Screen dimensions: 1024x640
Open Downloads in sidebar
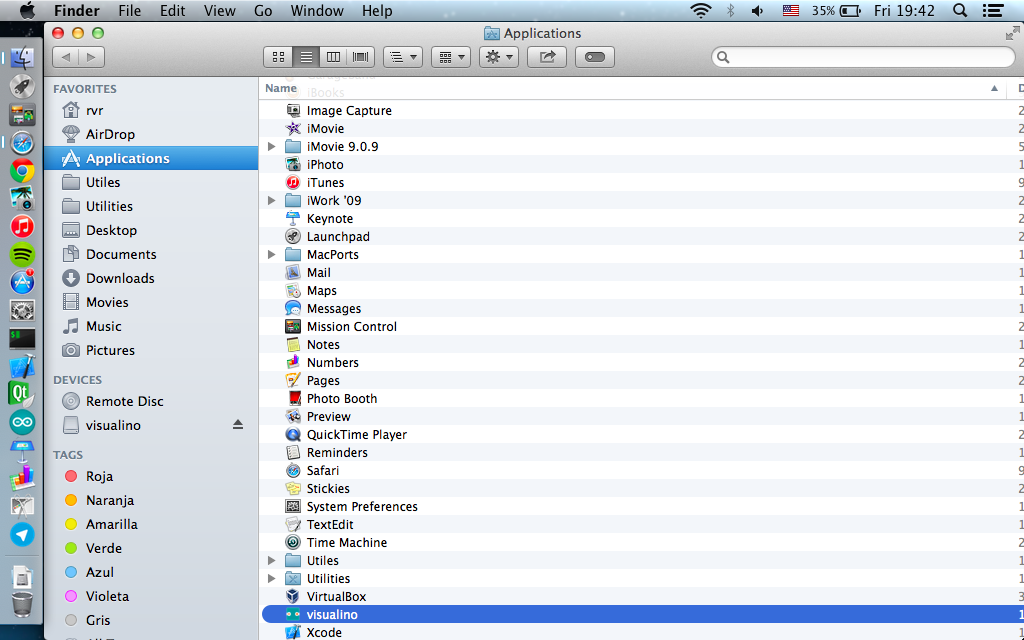click(151, 278)
